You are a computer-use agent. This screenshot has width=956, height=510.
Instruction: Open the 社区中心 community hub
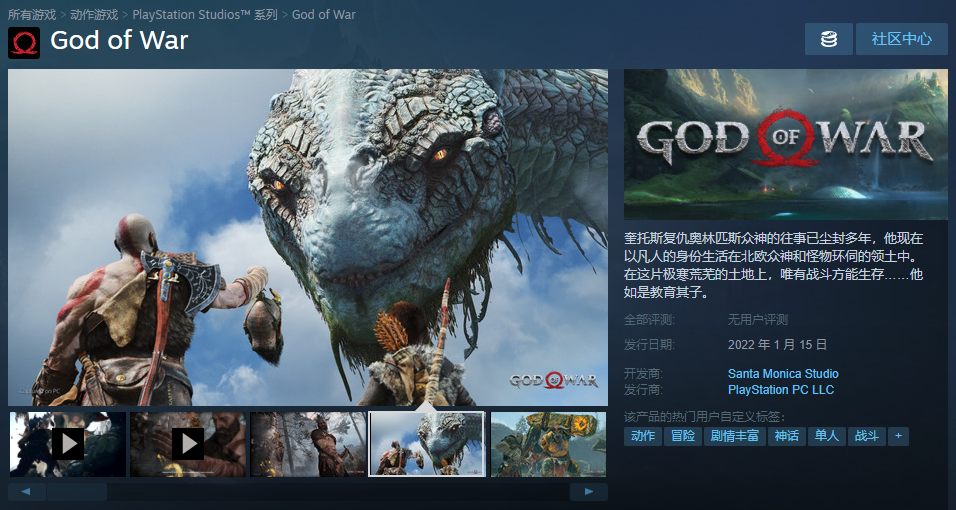pos(902,39)
